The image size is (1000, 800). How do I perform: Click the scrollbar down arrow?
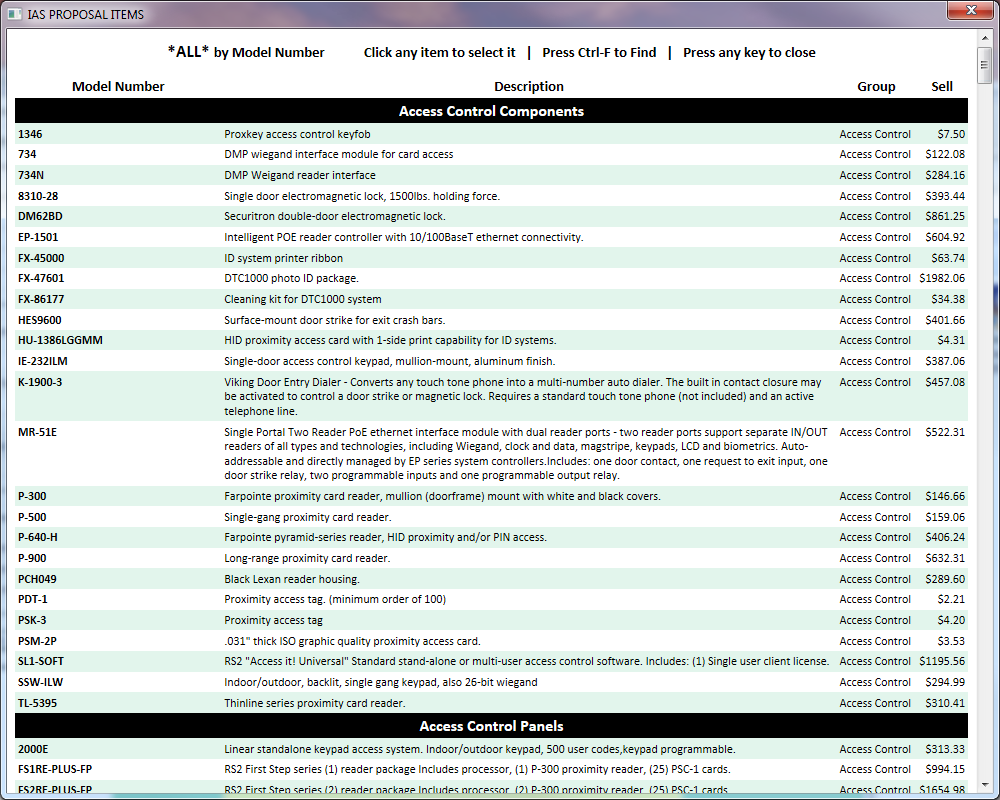pyautogui.click(x=984, y=784)
